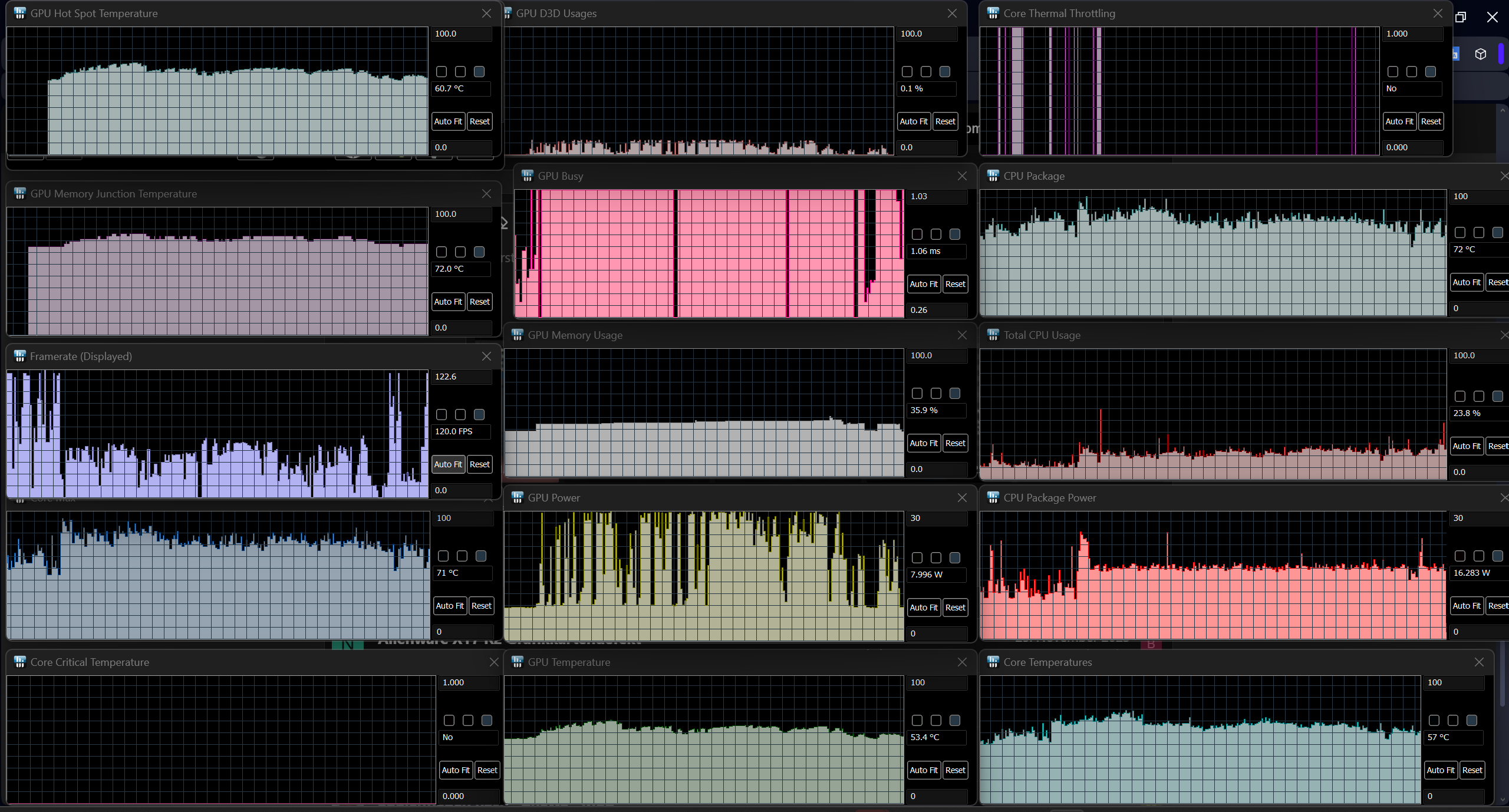Click the 3D cube icon in browser toolbar
The height and width of the screenshot is (812, 1509).
(1480, 54)
